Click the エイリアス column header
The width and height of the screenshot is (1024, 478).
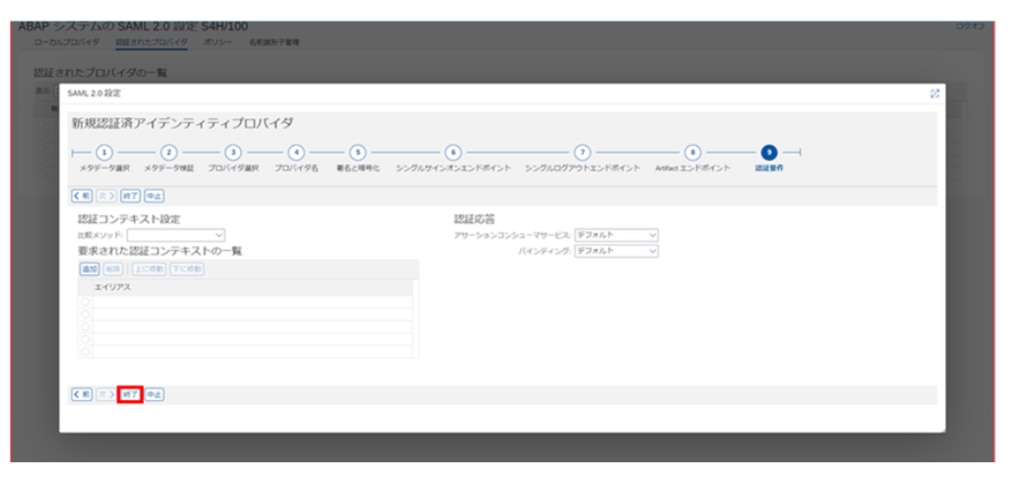pyautogui.click(x=112, y=288)
